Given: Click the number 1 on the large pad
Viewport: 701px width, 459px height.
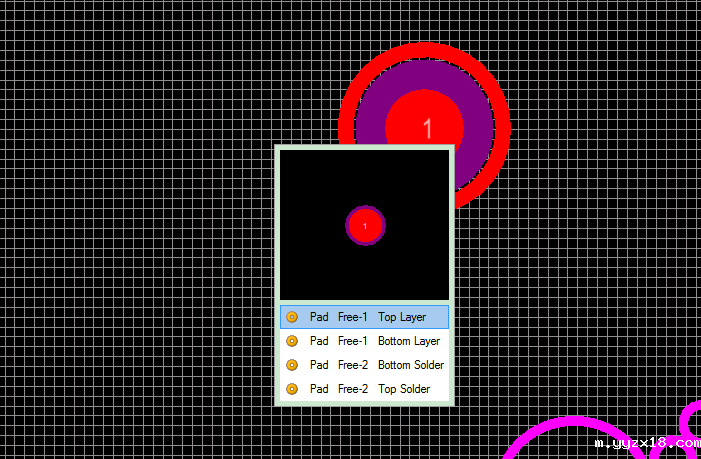Looking at the screenshot, I should click(428, 128).
